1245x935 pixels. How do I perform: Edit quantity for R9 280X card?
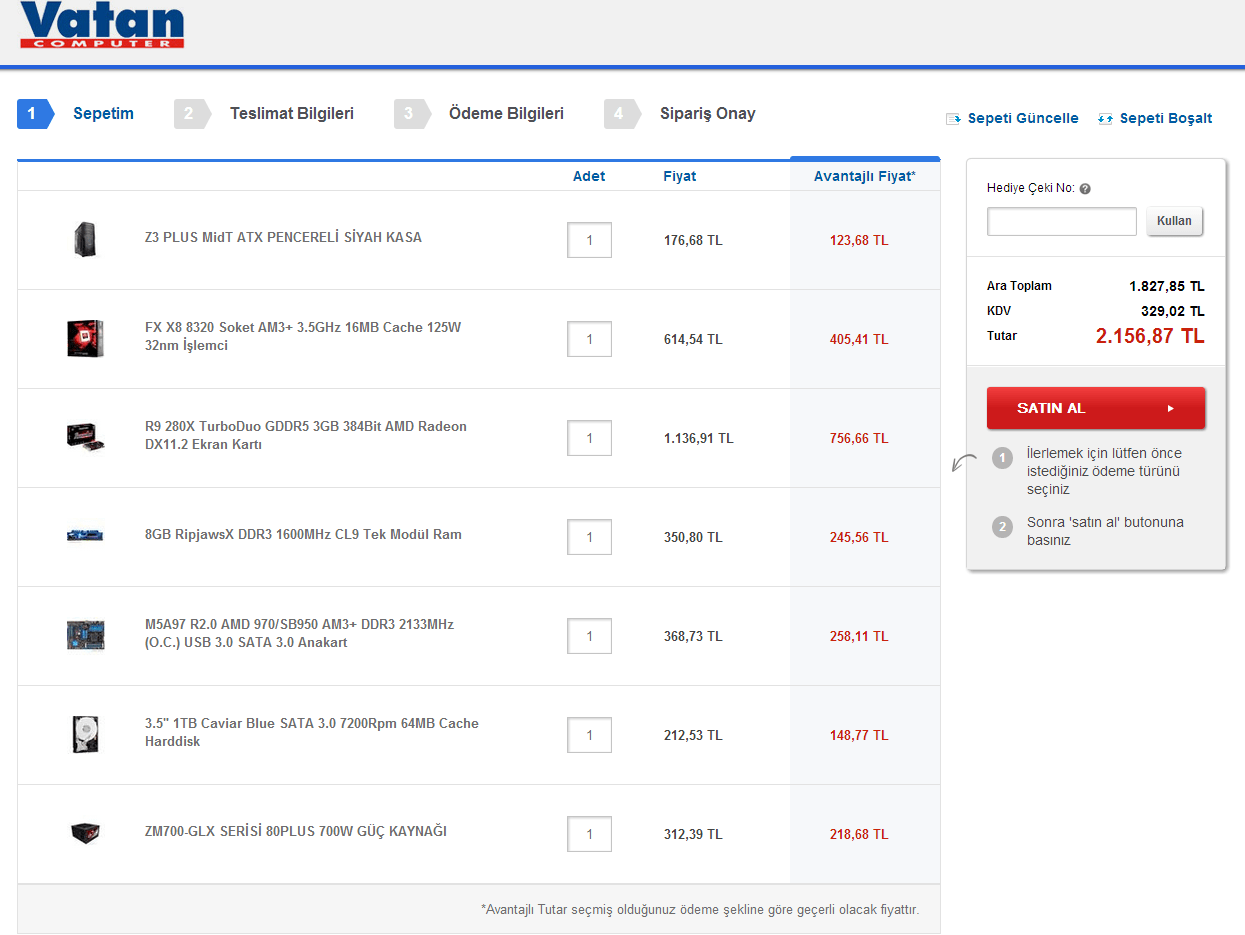tap(589, 438)
